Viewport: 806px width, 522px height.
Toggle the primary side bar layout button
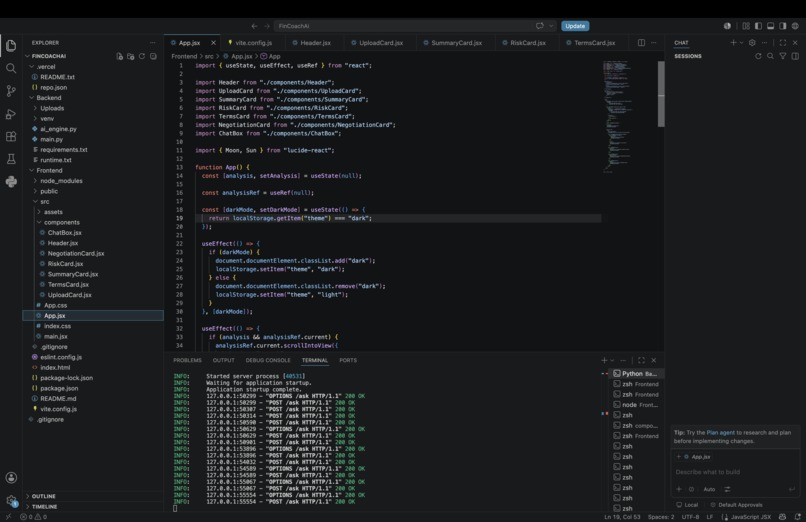click(758, 26)
